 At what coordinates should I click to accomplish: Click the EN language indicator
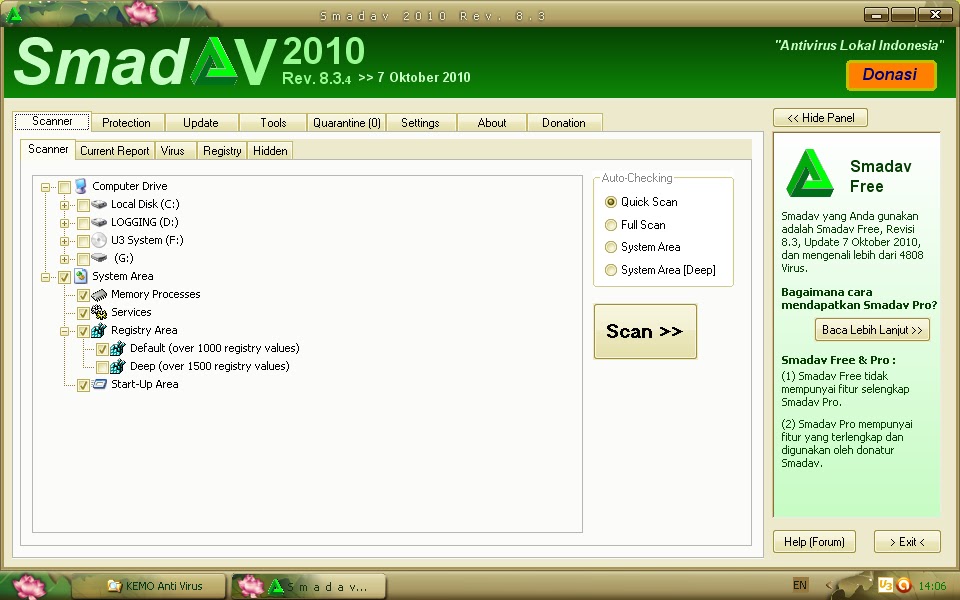click(x=800, y=585)
